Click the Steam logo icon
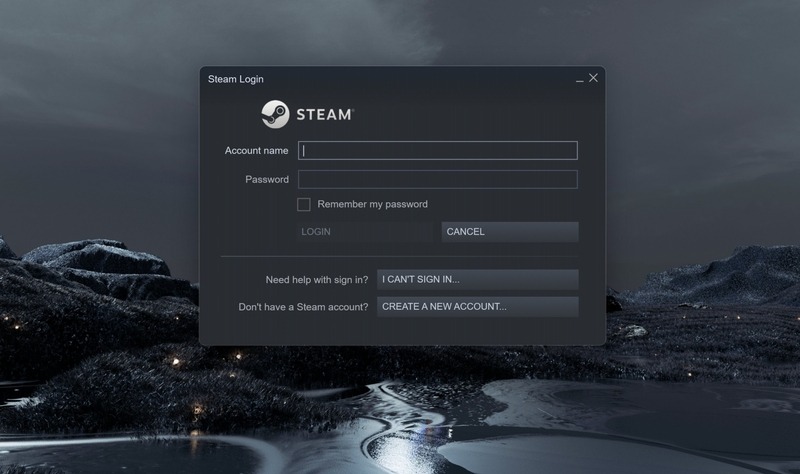Viewport: 800px width, 474px height. 276,114
